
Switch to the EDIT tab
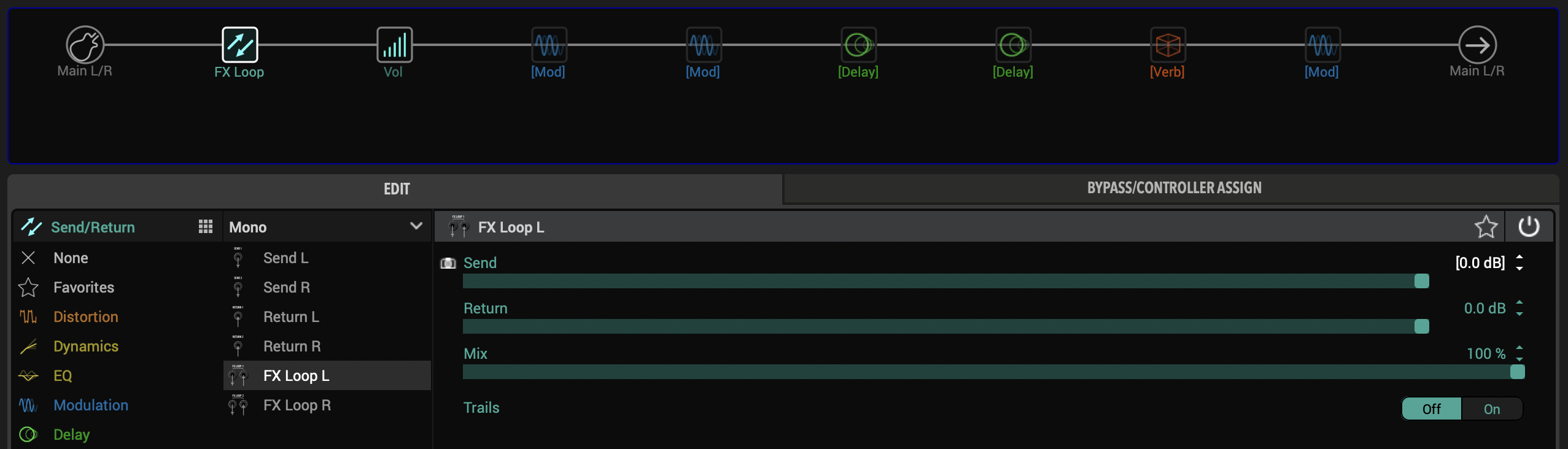tap(396, 189)
